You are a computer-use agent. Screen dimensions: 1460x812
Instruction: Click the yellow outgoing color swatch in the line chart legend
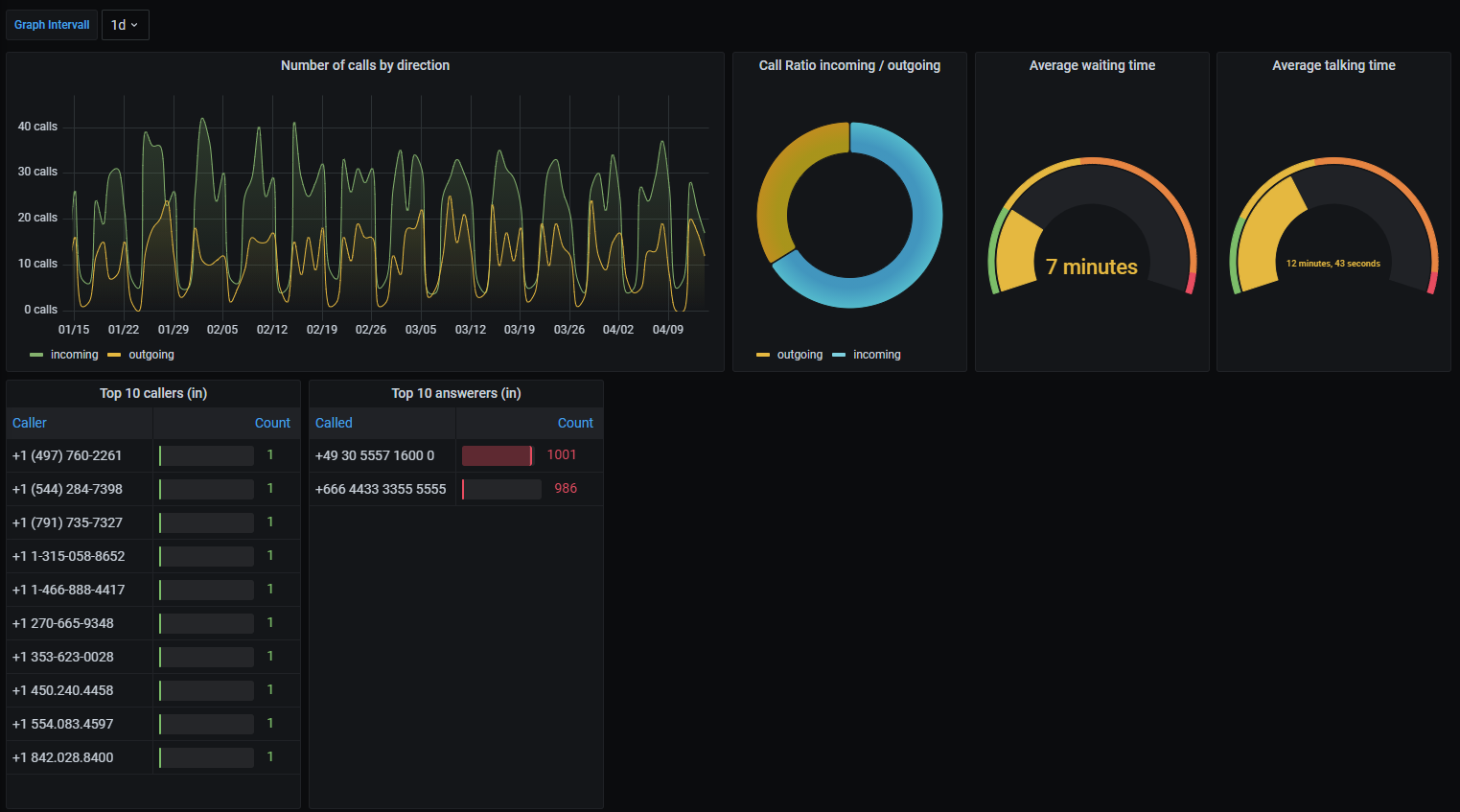coord(114,355)
